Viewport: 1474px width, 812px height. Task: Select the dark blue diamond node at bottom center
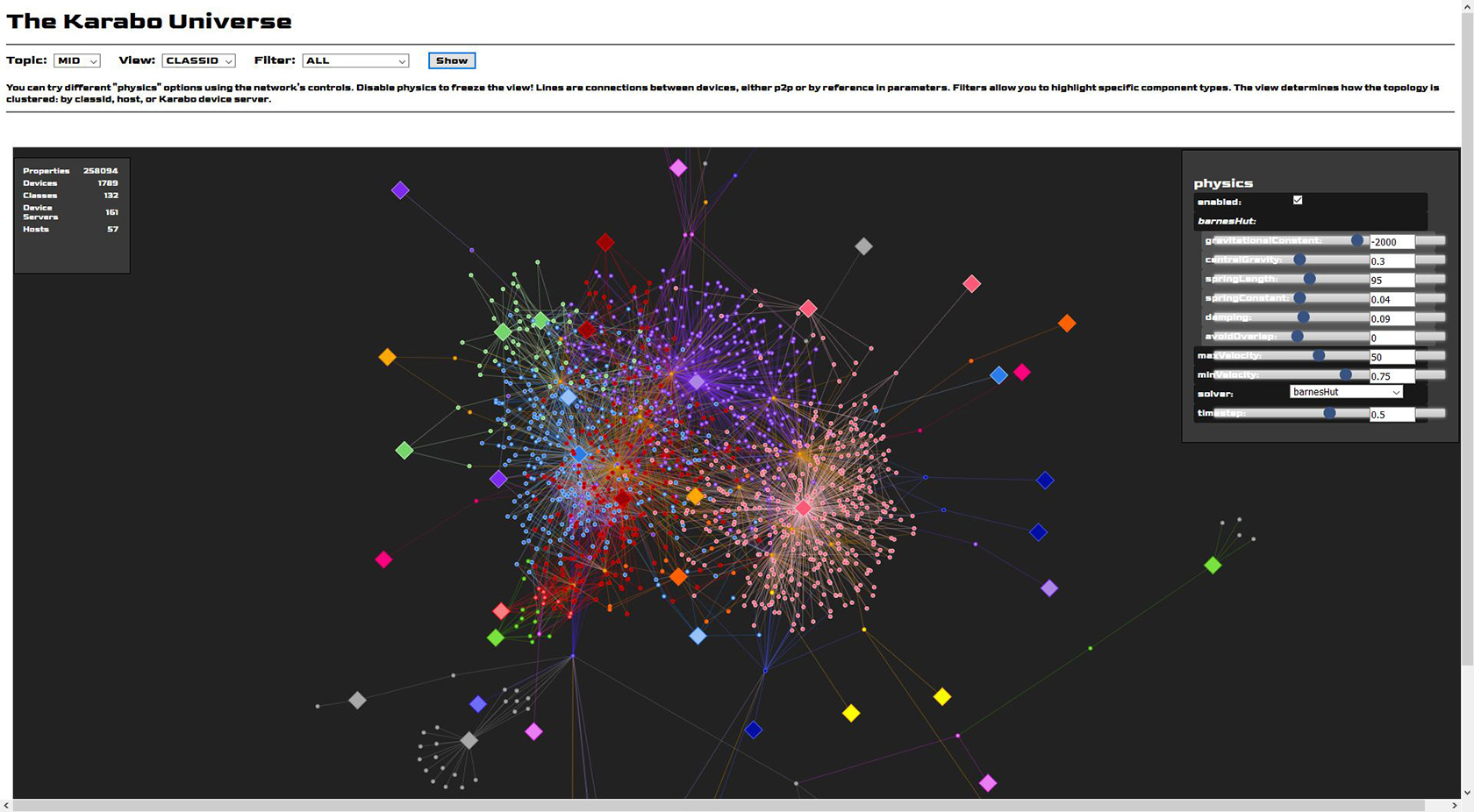click(753, 730)
